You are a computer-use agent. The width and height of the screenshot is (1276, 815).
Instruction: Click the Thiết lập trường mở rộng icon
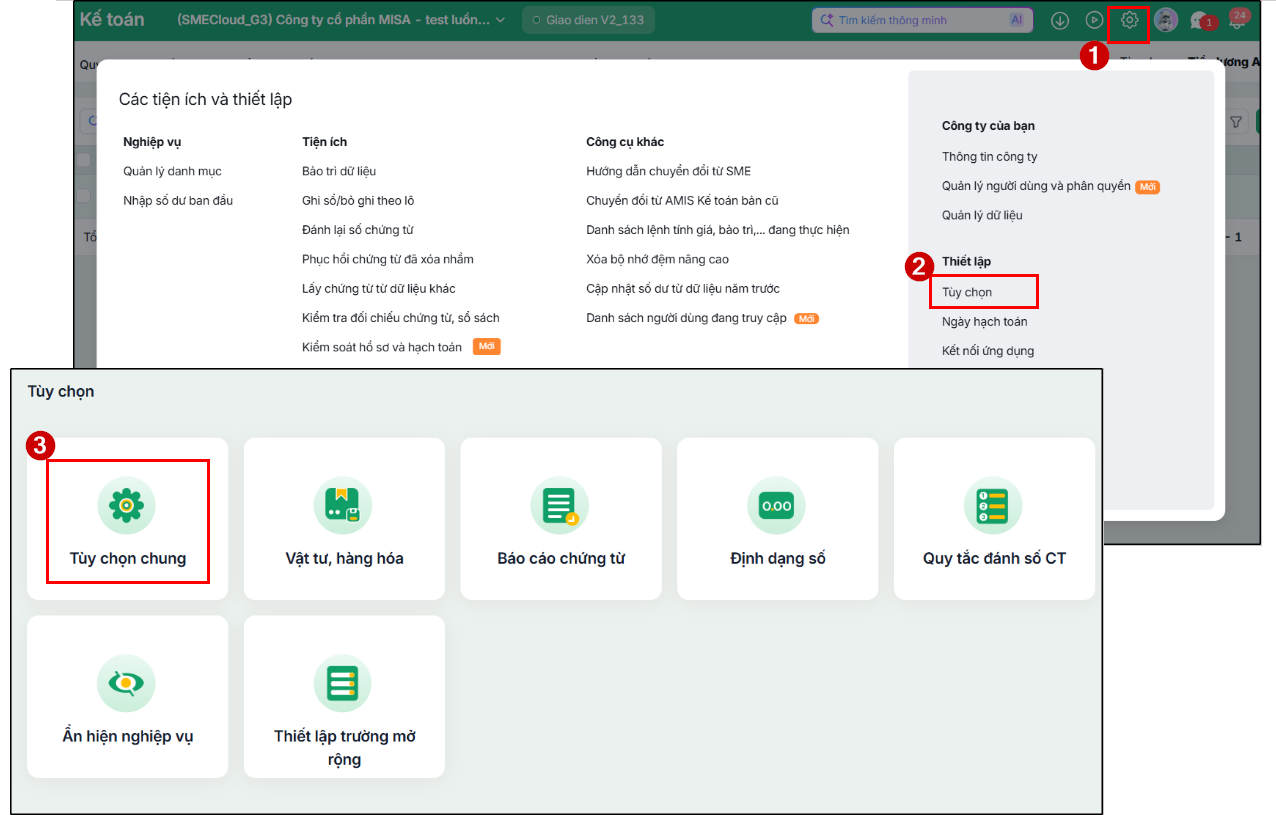tap(343, 683)
